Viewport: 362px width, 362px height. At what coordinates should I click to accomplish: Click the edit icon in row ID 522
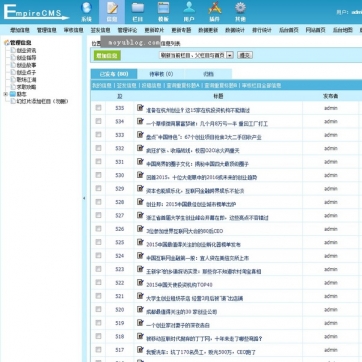coord(140,282)
